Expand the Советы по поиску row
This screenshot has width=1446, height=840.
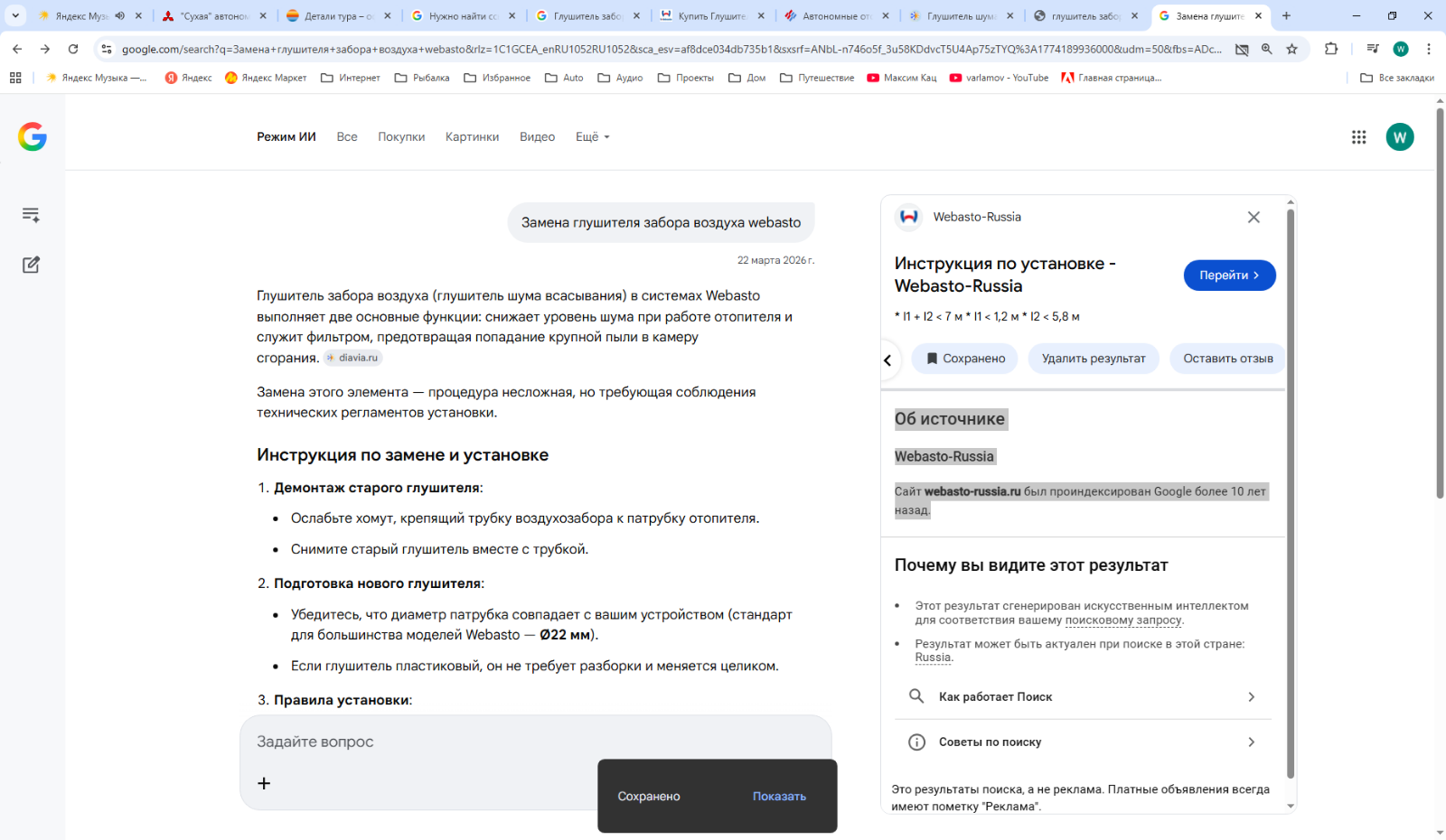[1083, 742]
